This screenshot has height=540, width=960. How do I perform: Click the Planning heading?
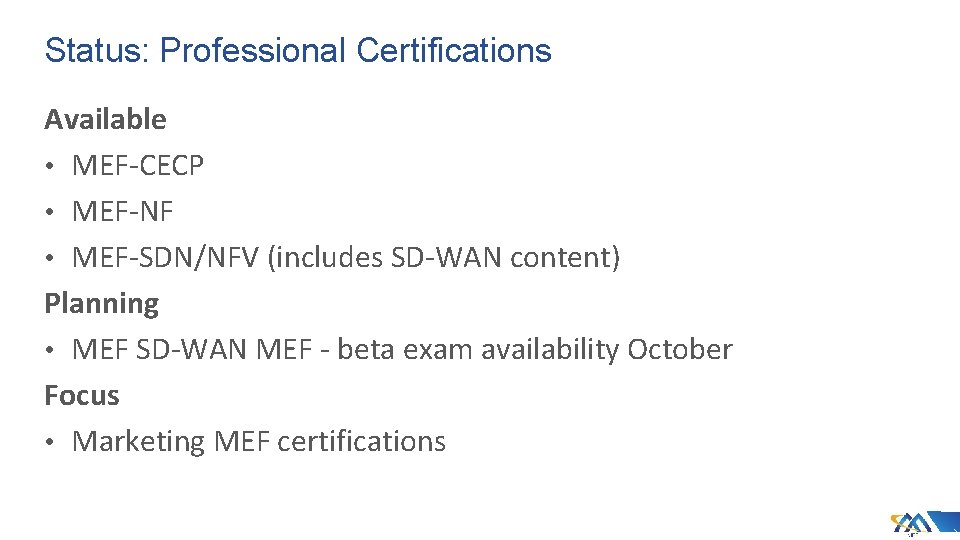101,303
